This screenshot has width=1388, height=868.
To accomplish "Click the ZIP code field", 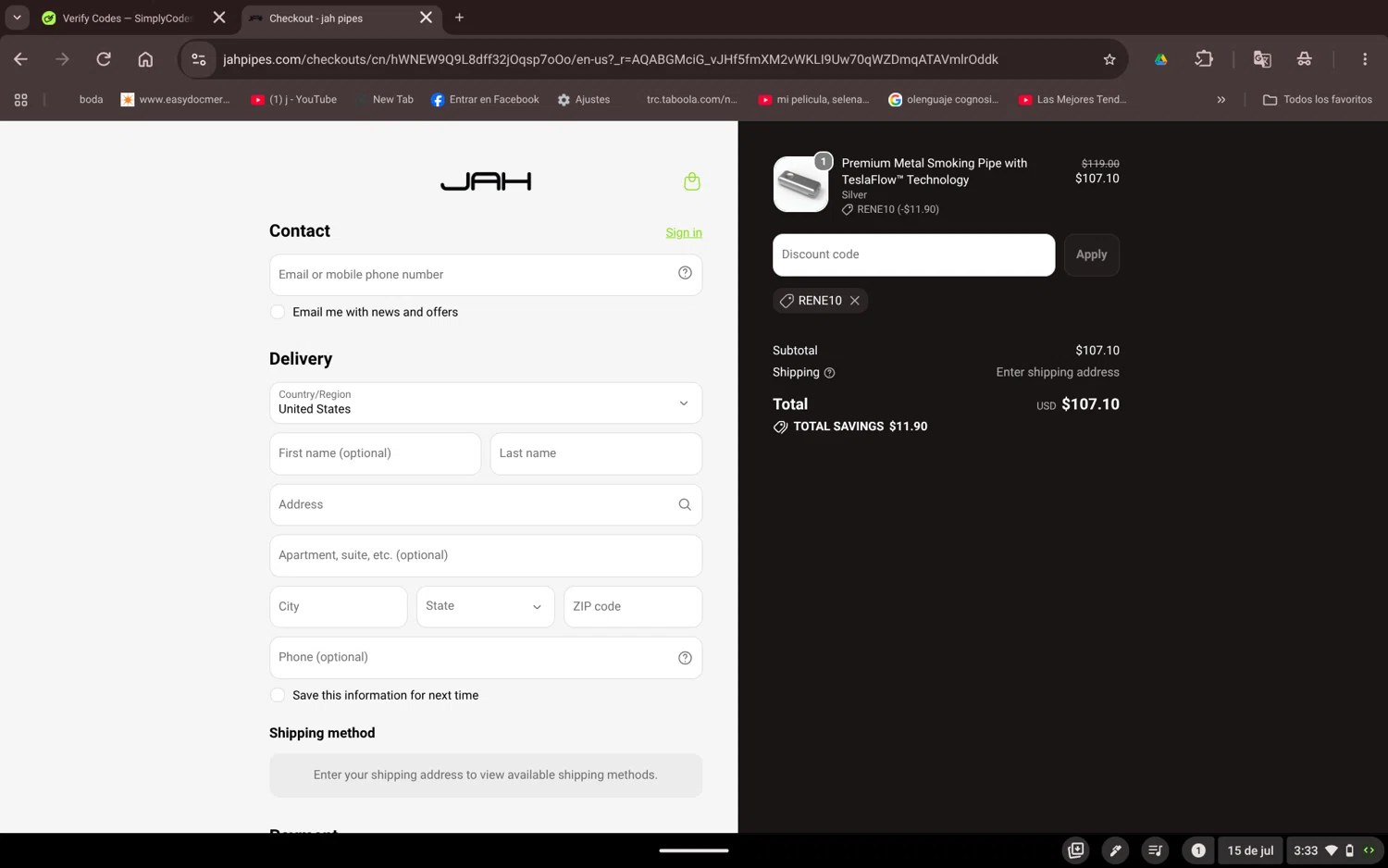I will (x=633, y=607).
